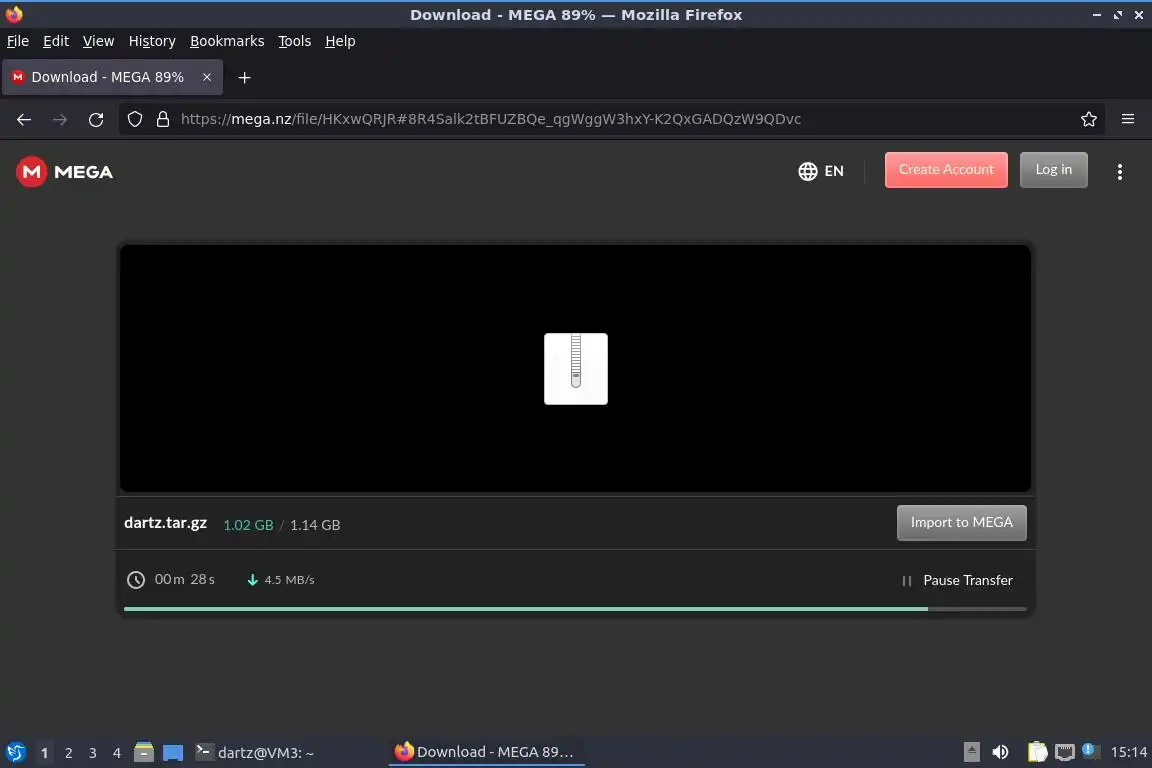Close the Download - MEGA tab
Viewport: 1152px width, 768px height.
pyautogui.click(x=207, y=77)
